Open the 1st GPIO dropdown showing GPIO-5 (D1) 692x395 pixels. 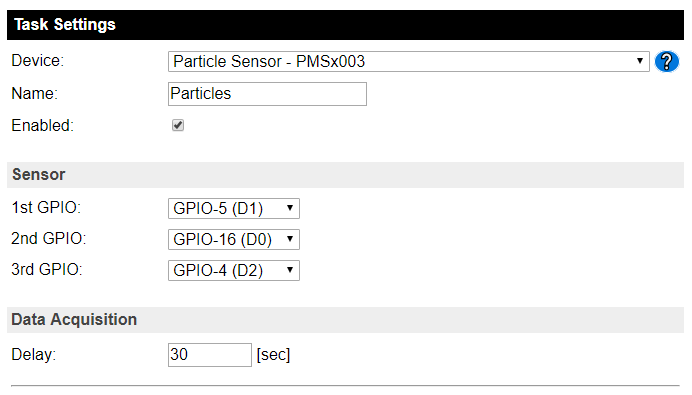[x=233, y=208]
